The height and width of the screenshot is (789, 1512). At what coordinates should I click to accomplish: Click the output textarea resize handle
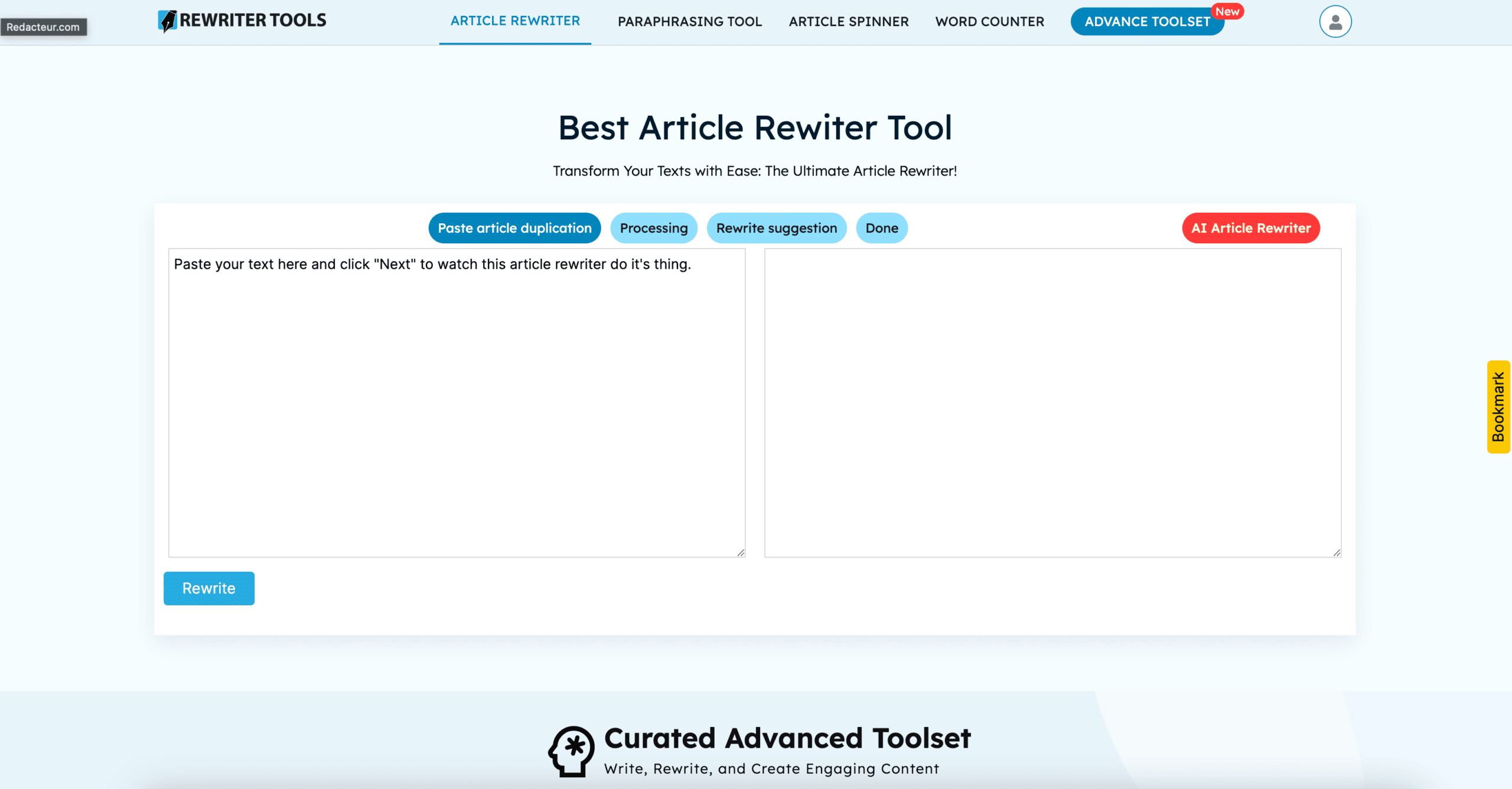[1337, 553]
